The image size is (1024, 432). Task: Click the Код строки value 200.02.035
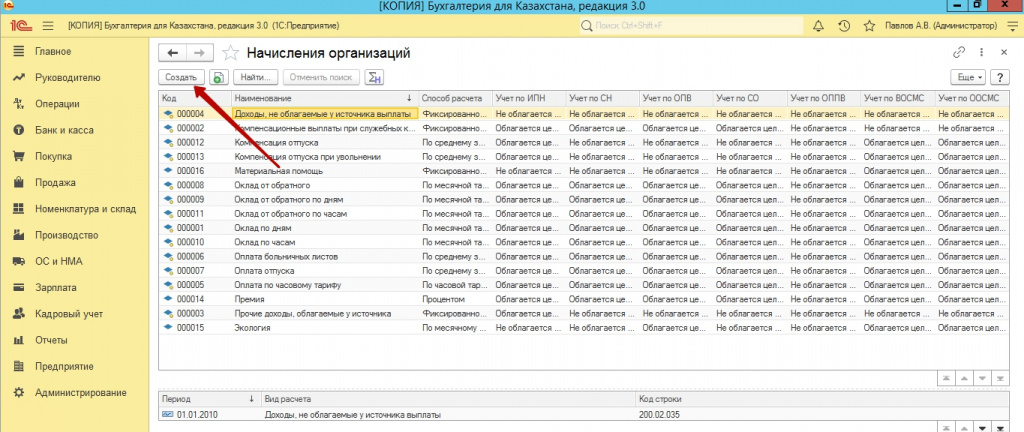pos(662,414)
